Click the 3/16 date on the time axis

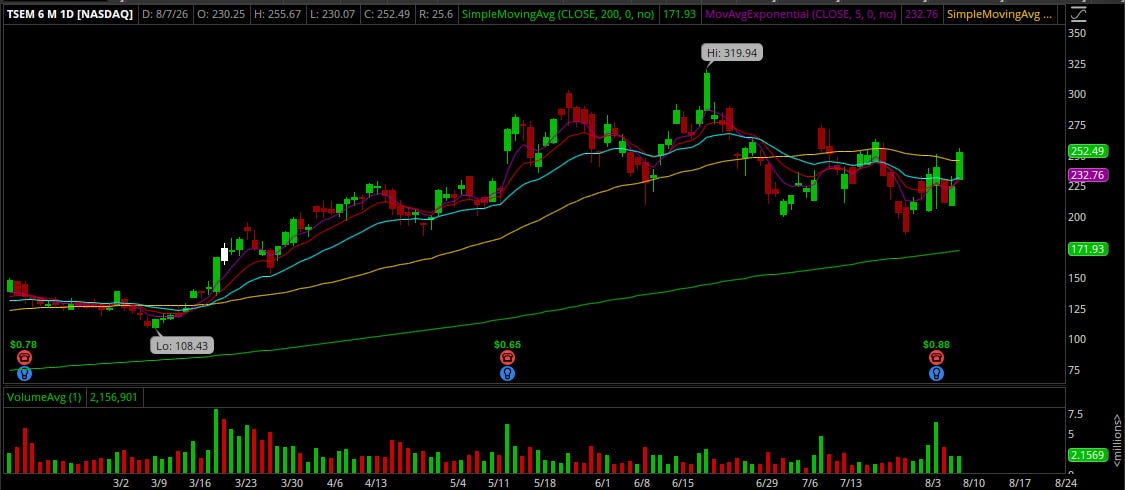click(201, 483)
